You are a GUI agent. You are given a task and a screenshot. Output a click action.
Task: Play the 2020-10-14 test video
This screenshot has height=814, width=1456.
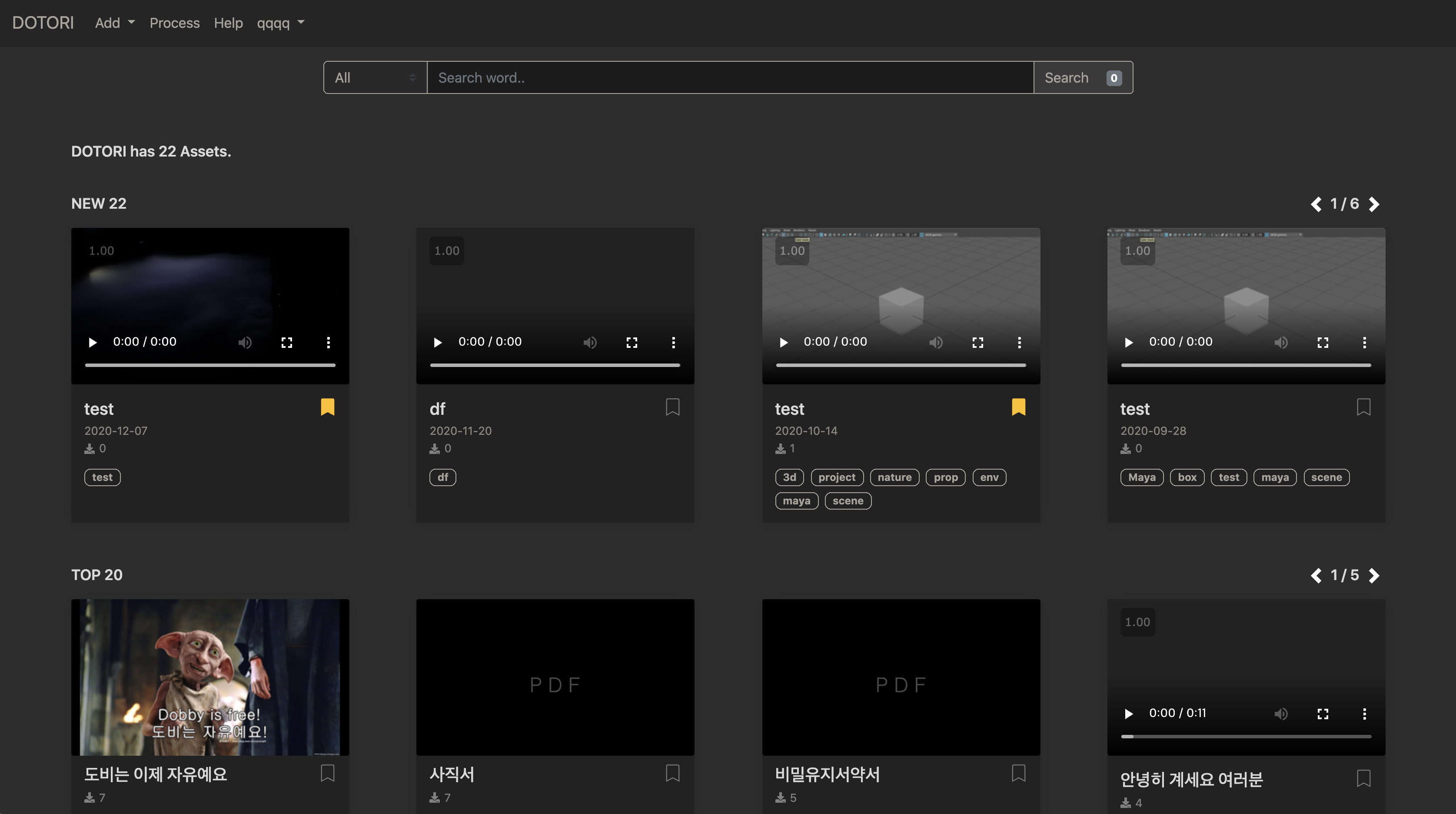pyautogui.click(x=783, y=342)
